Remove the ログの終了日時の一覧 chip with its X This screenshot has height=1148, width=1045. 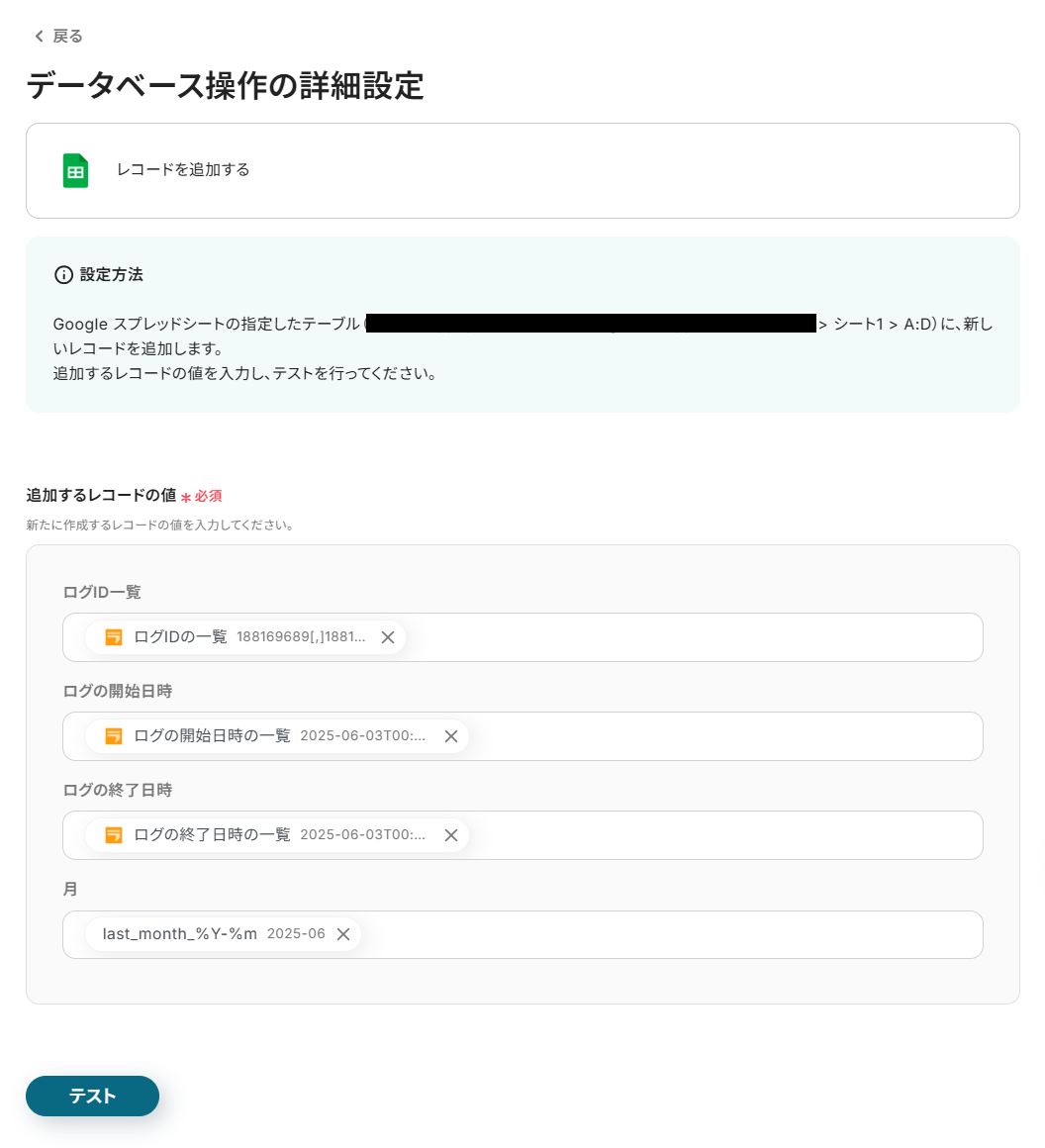[450, 835]
